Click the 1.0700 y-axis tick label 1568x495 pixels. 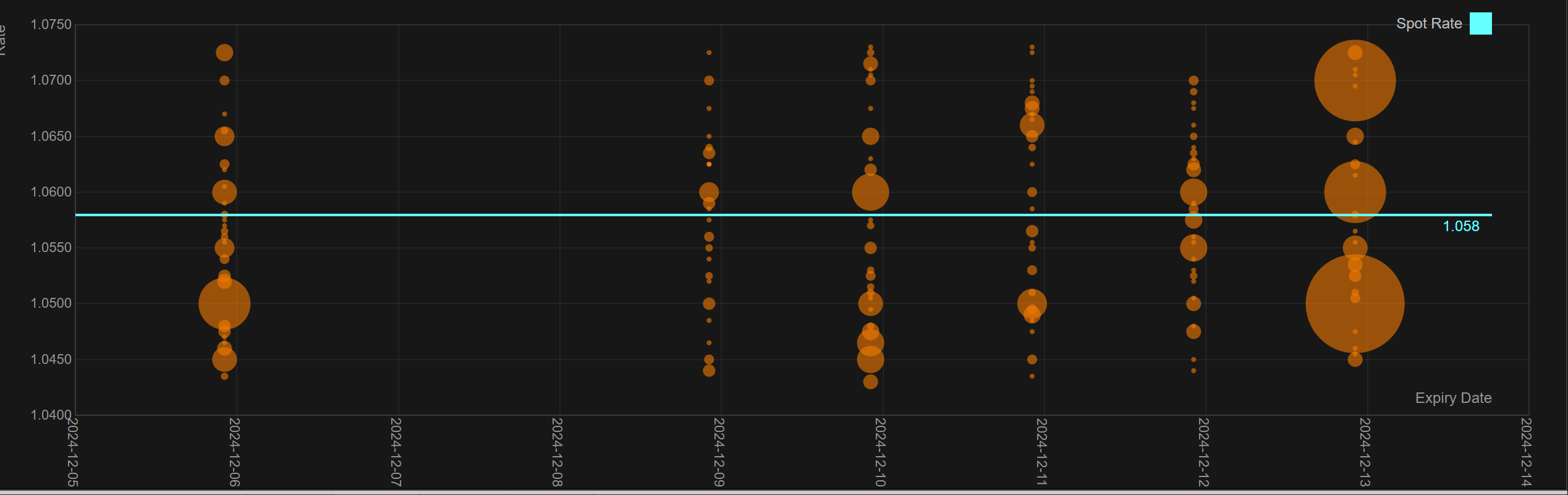pyautogui.click(x=51, y=80)
